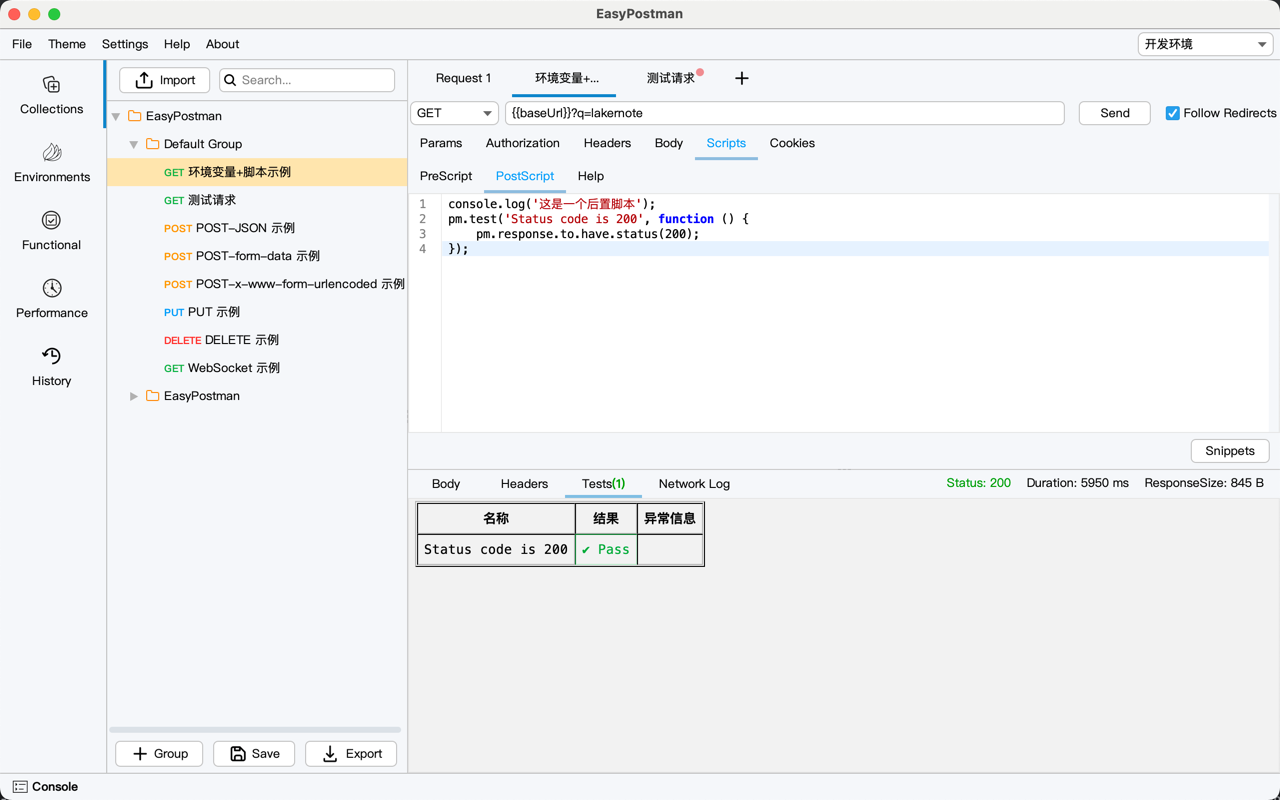Screen dimensions: 1280x800
Task: Click the Send button
Action: click(1115, 113)
